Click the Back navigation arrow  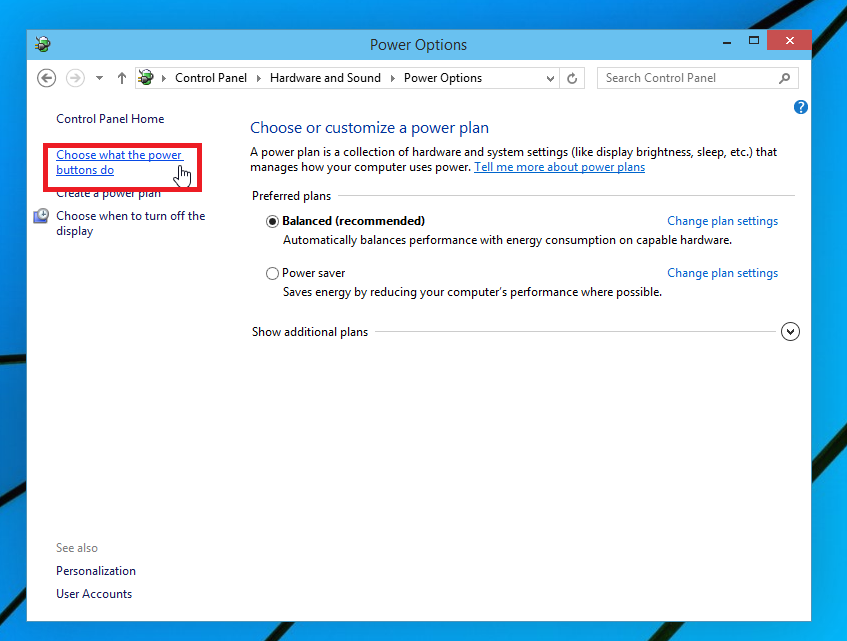tap(46, 78)
